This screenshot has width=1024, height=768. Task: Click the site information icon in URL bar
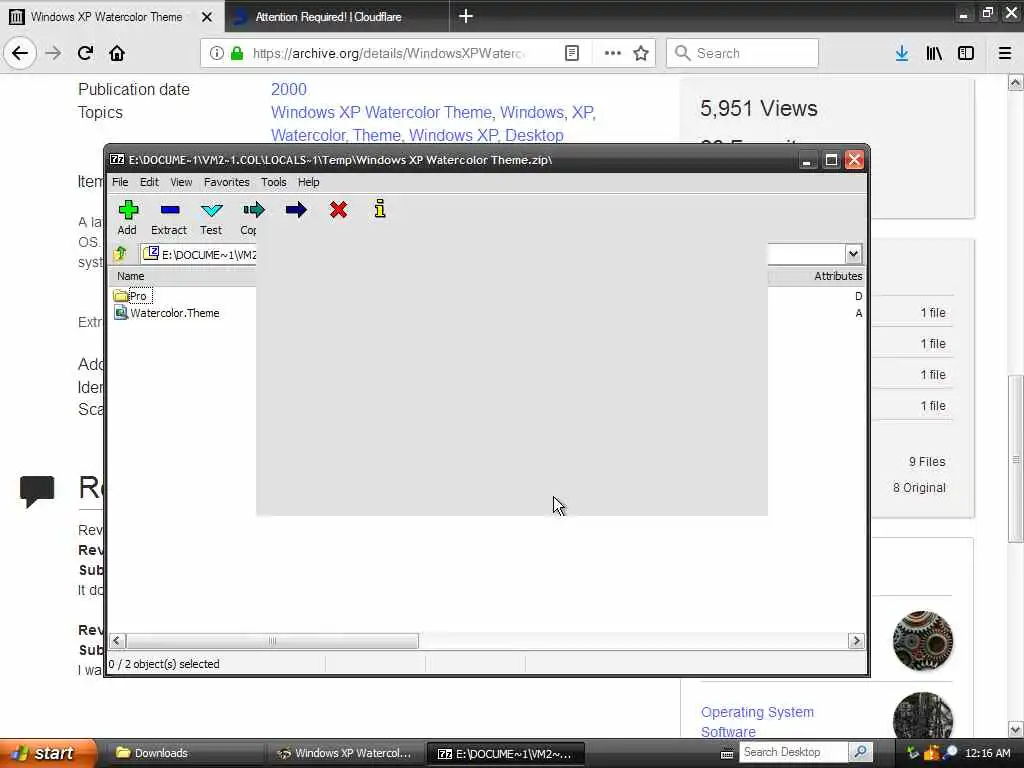tap(216, 53)
